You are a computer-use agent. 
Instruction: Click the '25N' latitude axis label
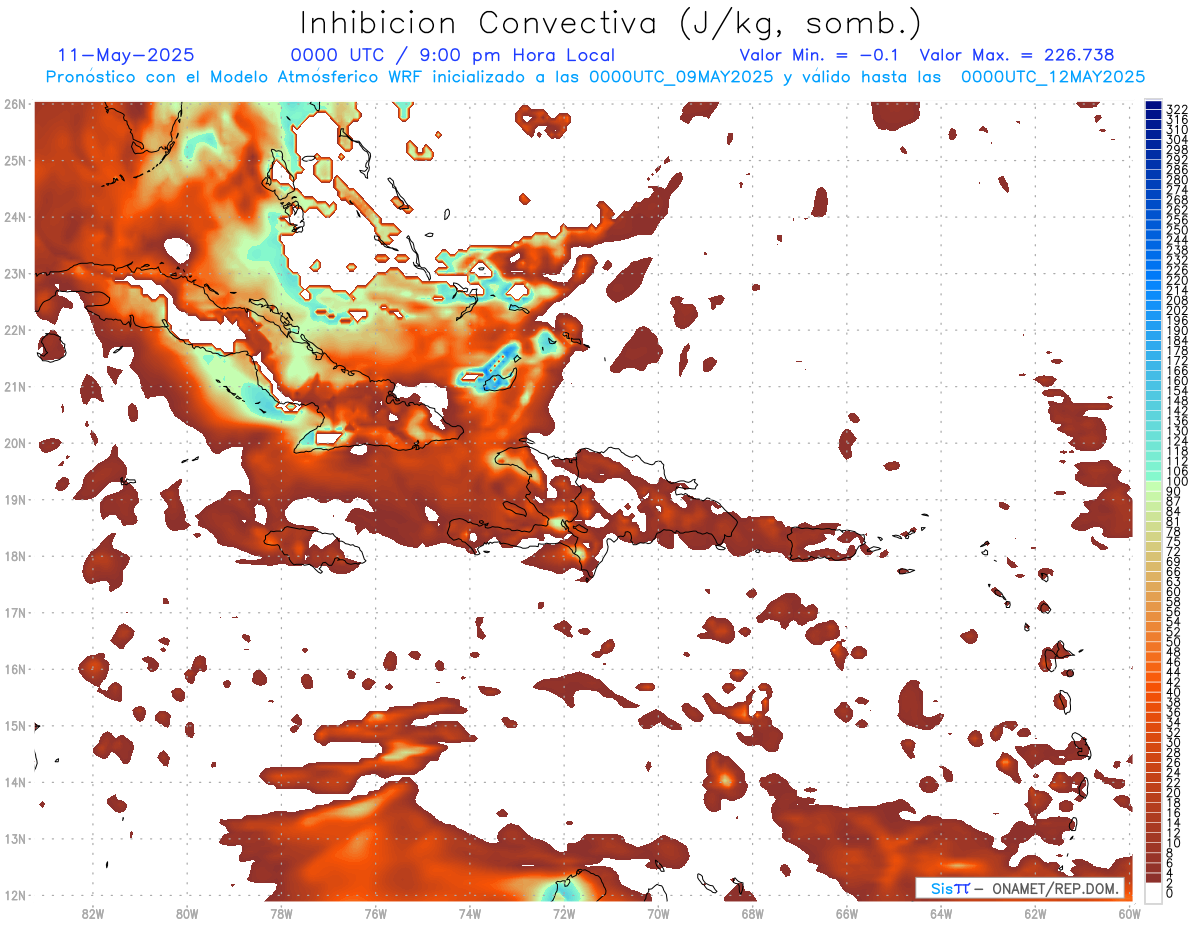pos(14,160)
